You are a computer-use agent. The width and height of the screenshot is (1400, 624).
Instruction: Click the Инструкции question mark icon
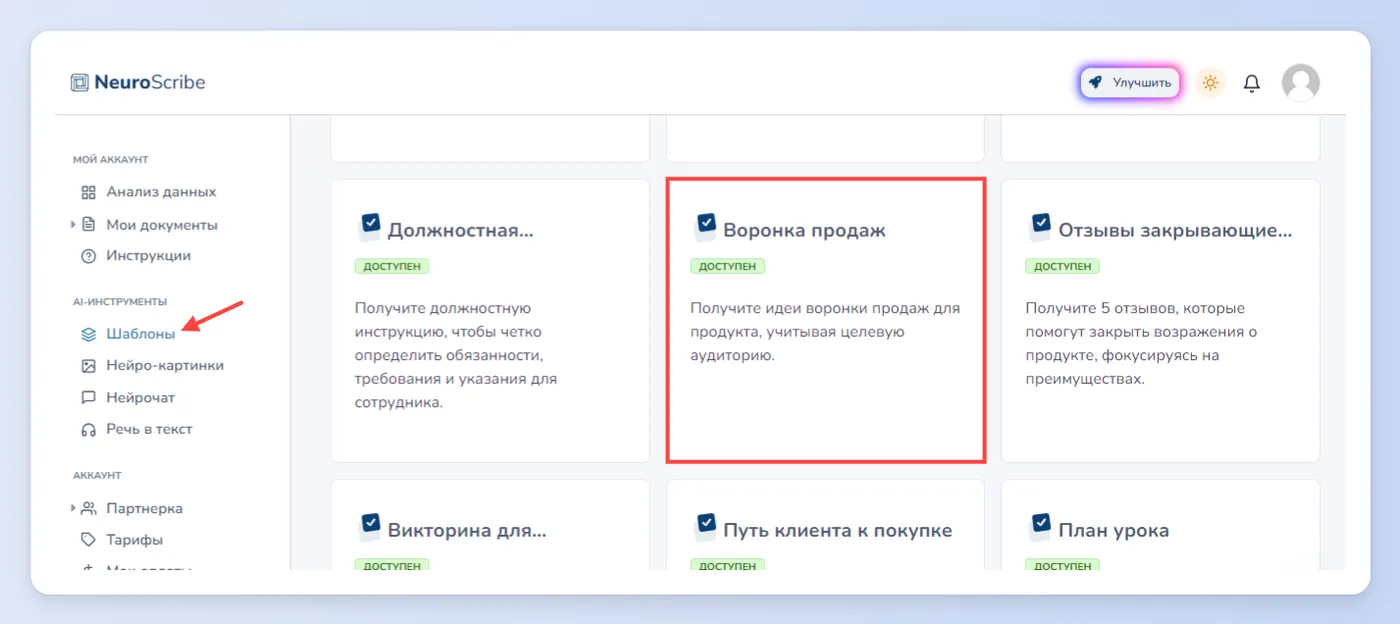click(88, 256)
